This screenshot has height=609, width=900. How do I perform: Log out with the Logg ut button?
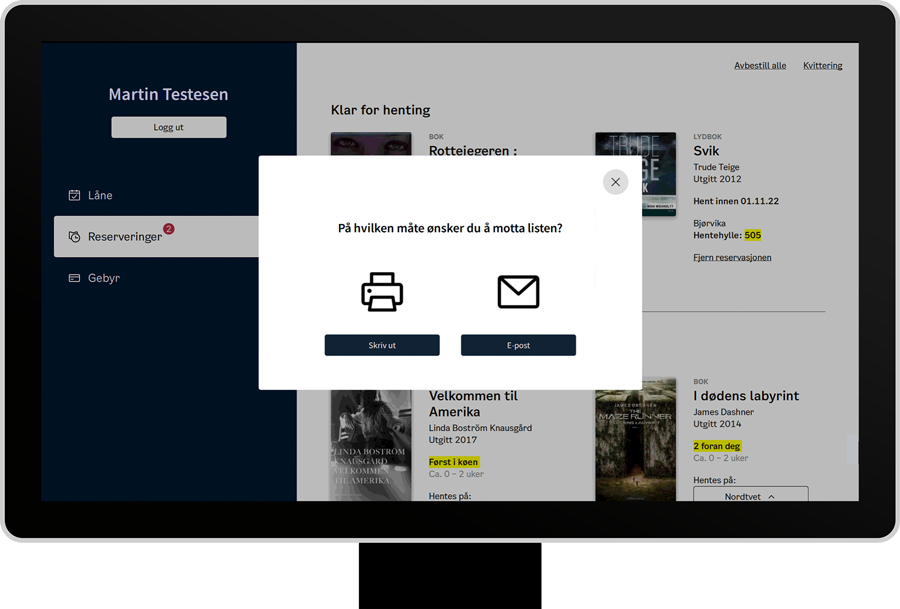pyautogui.click(x=168, y=127)
